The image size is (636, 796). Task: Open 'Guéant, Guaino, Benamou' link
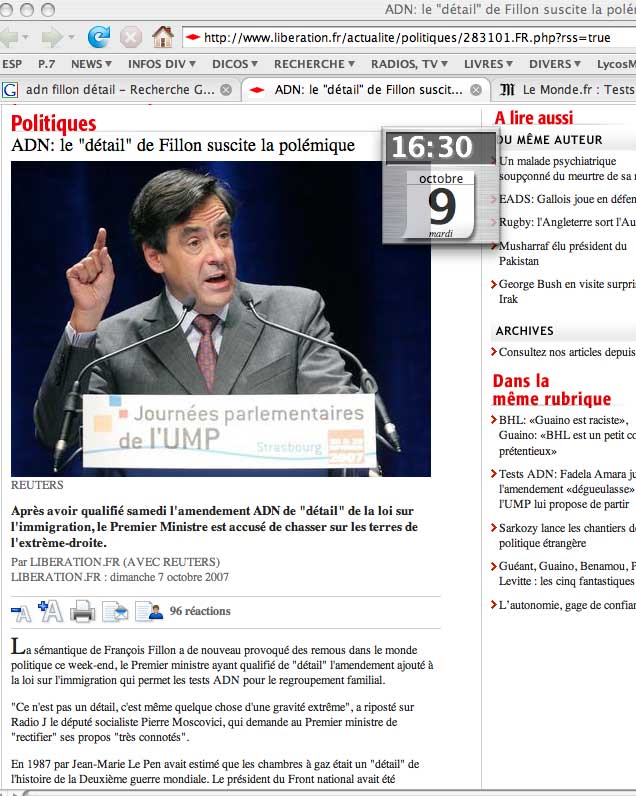(x=567, y=573)
